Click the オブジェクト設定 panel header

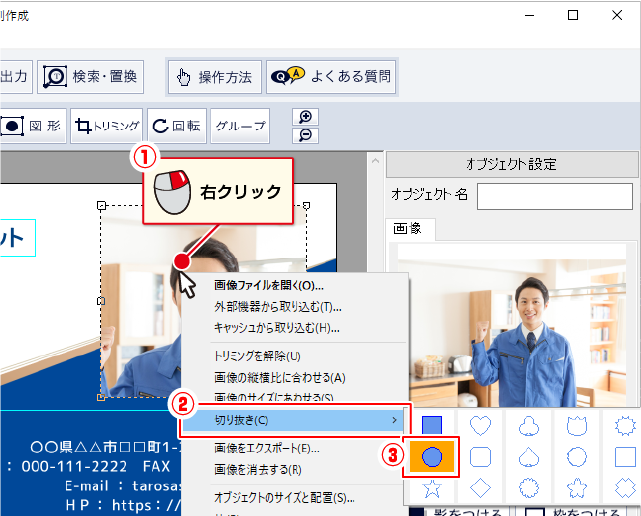coord(511,164)
